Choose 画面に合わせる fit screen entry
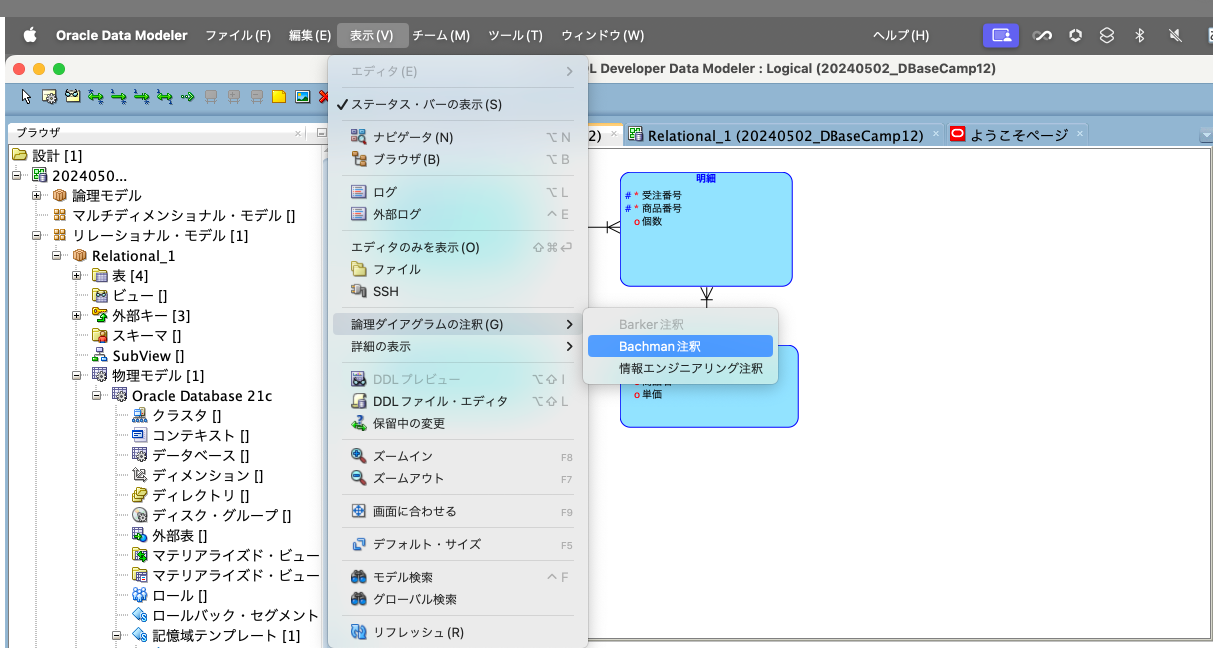The width and height of the screenshot is (1213, 648). [x=459, y=511]
